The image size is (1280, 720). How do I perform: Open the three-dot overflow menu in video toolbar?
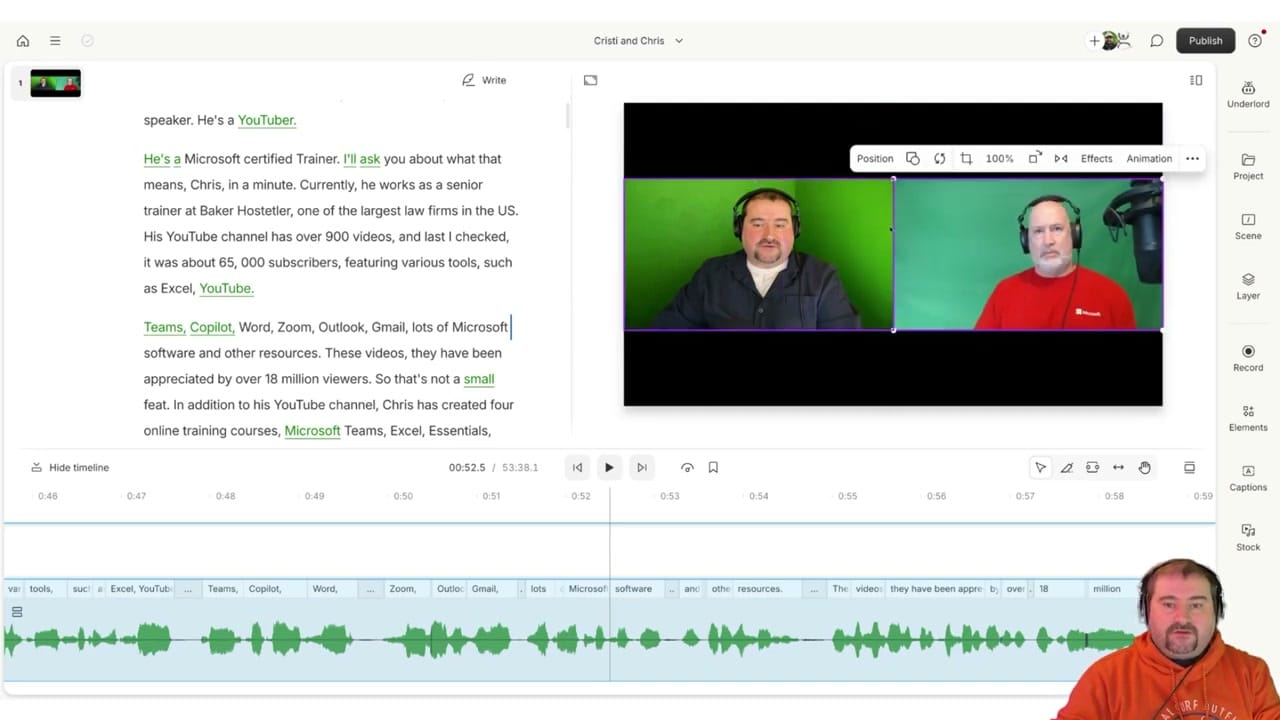click(1192, 158)
